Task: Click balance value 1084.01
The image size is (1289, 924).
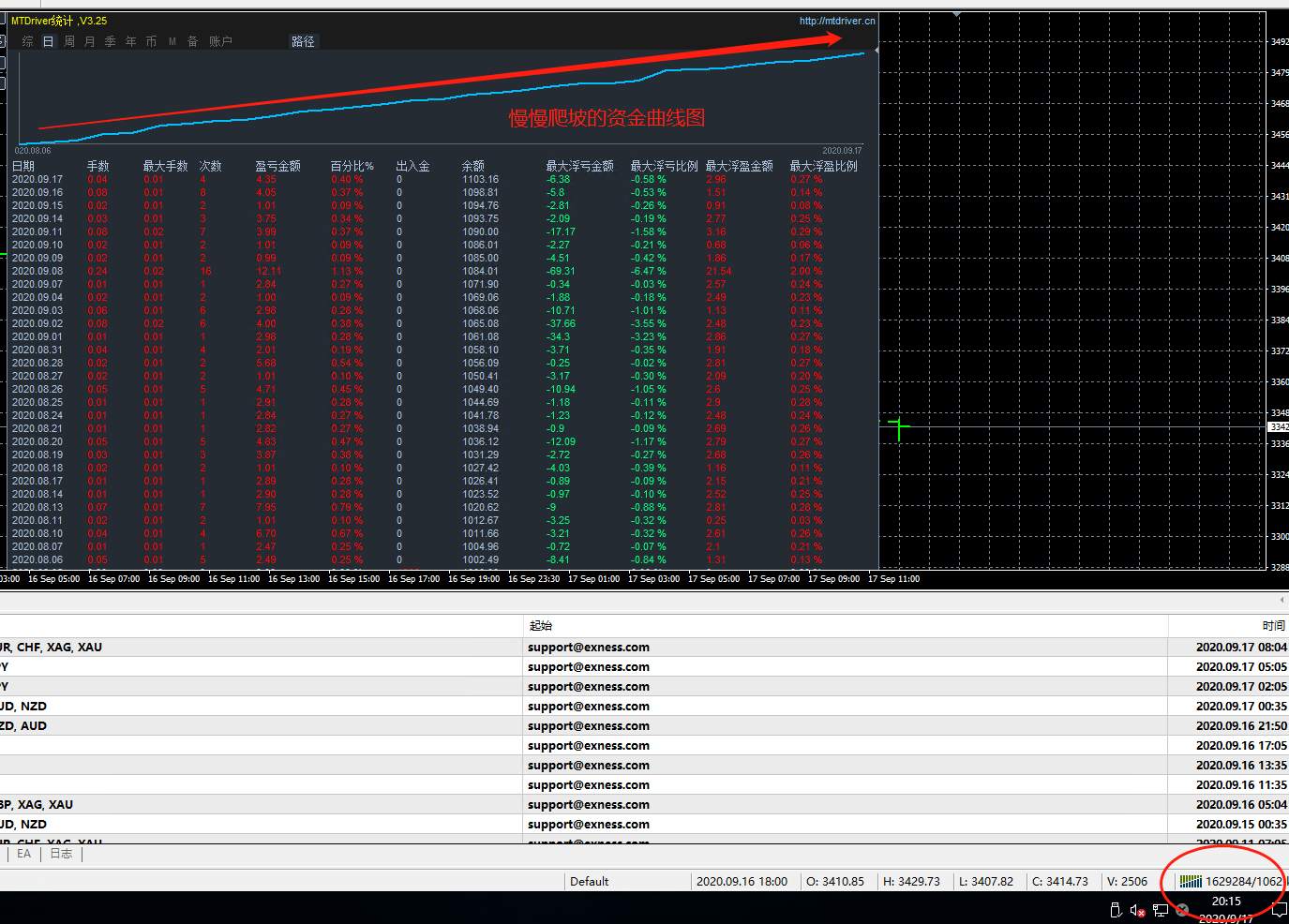Action: pos(480,271)
